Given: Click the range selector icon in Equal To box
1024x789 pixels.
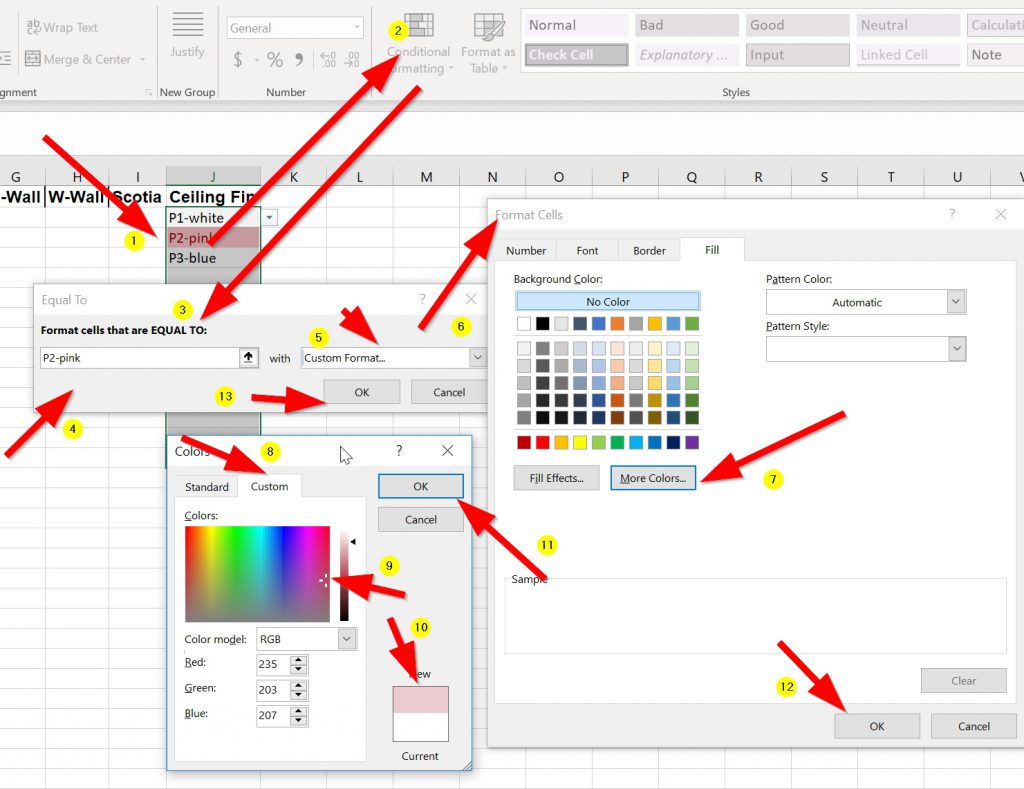Looking at the screenshot, I should [x=249, y=358].
